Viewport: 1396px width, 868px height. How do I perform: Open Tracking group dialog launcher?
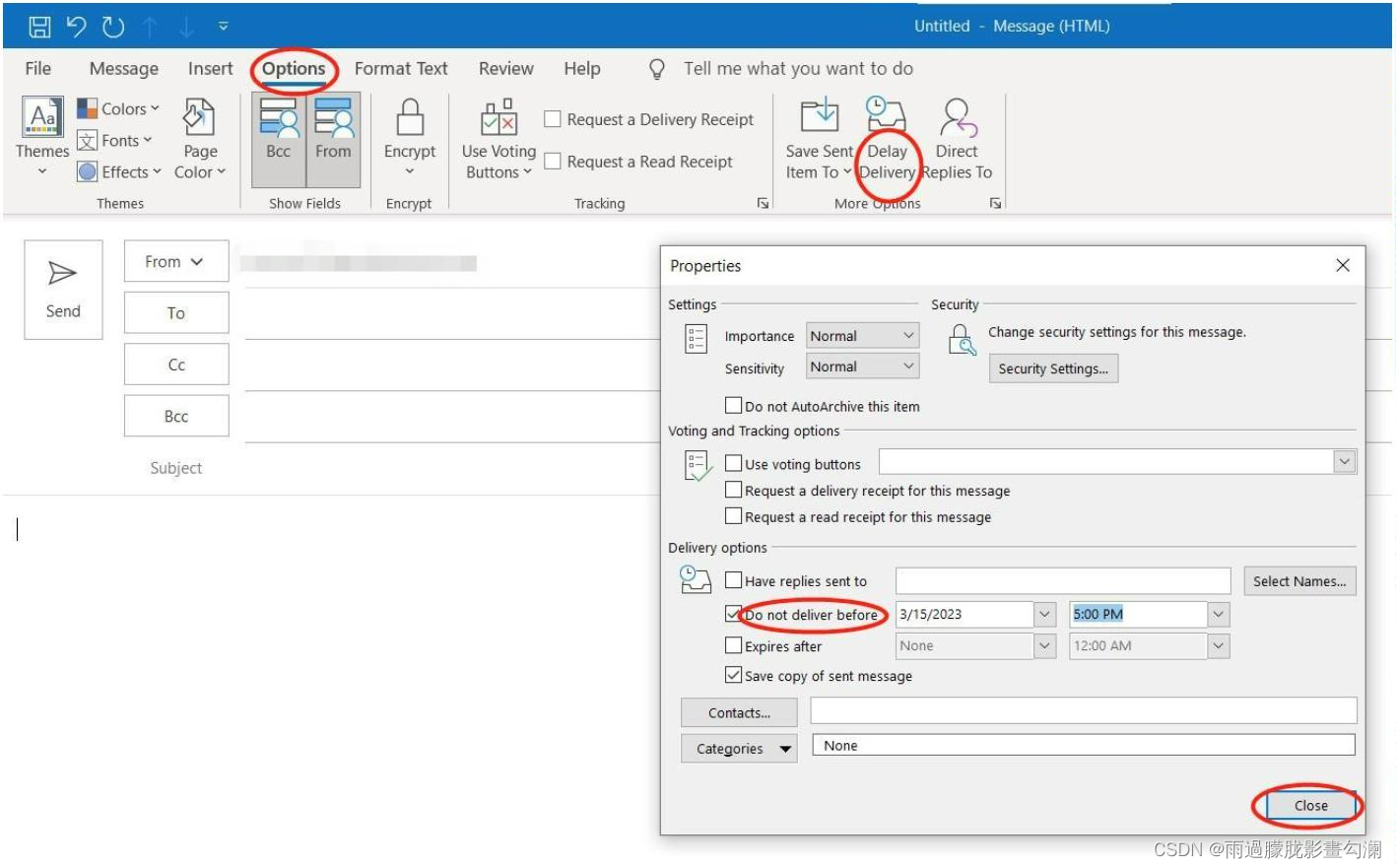(763, 203)
